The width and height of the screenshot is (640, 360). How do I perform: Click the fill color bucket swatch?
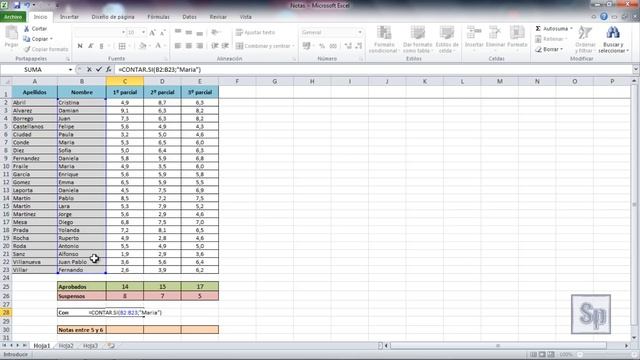click(142, 46)
